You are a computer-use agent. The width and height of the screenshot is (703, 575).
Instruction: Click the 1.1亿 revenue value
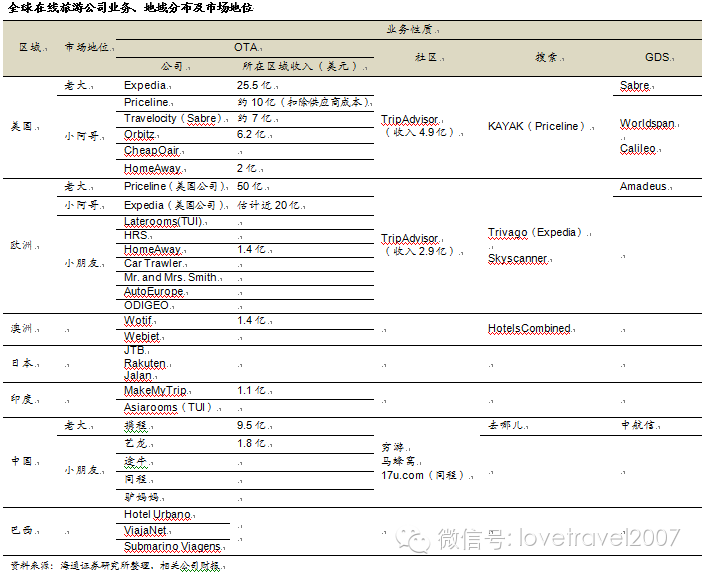click(252, 391)
